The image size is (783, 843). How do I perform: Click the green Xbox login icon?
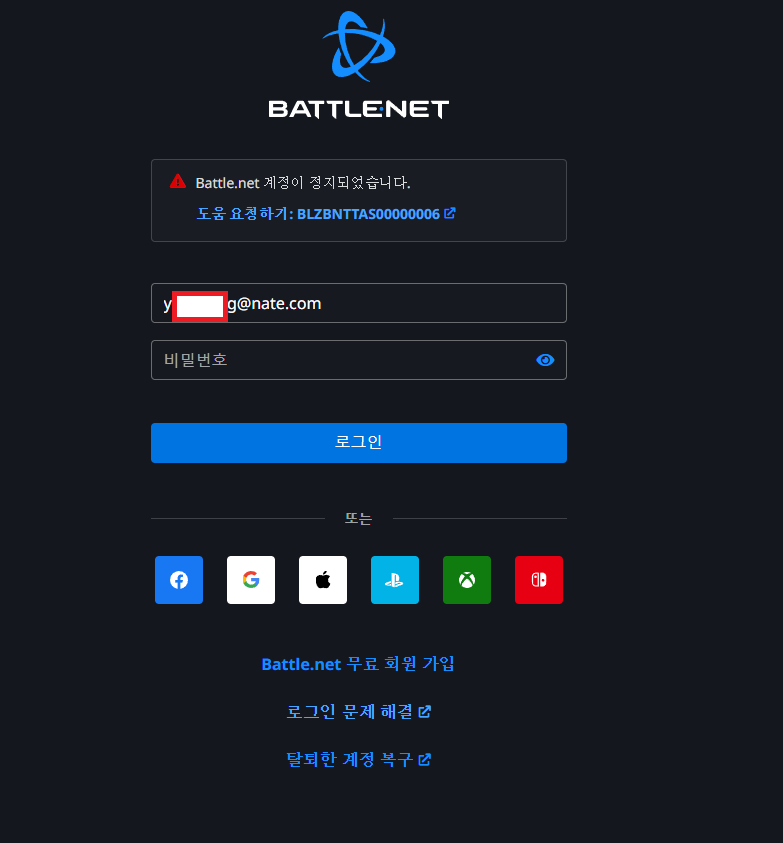point(467,580)
